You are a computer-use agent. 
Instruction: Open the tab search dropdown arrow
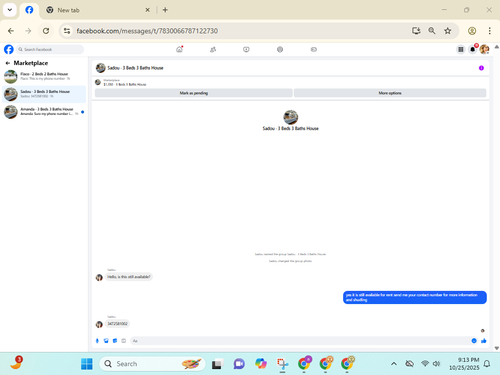coord(10,10)
